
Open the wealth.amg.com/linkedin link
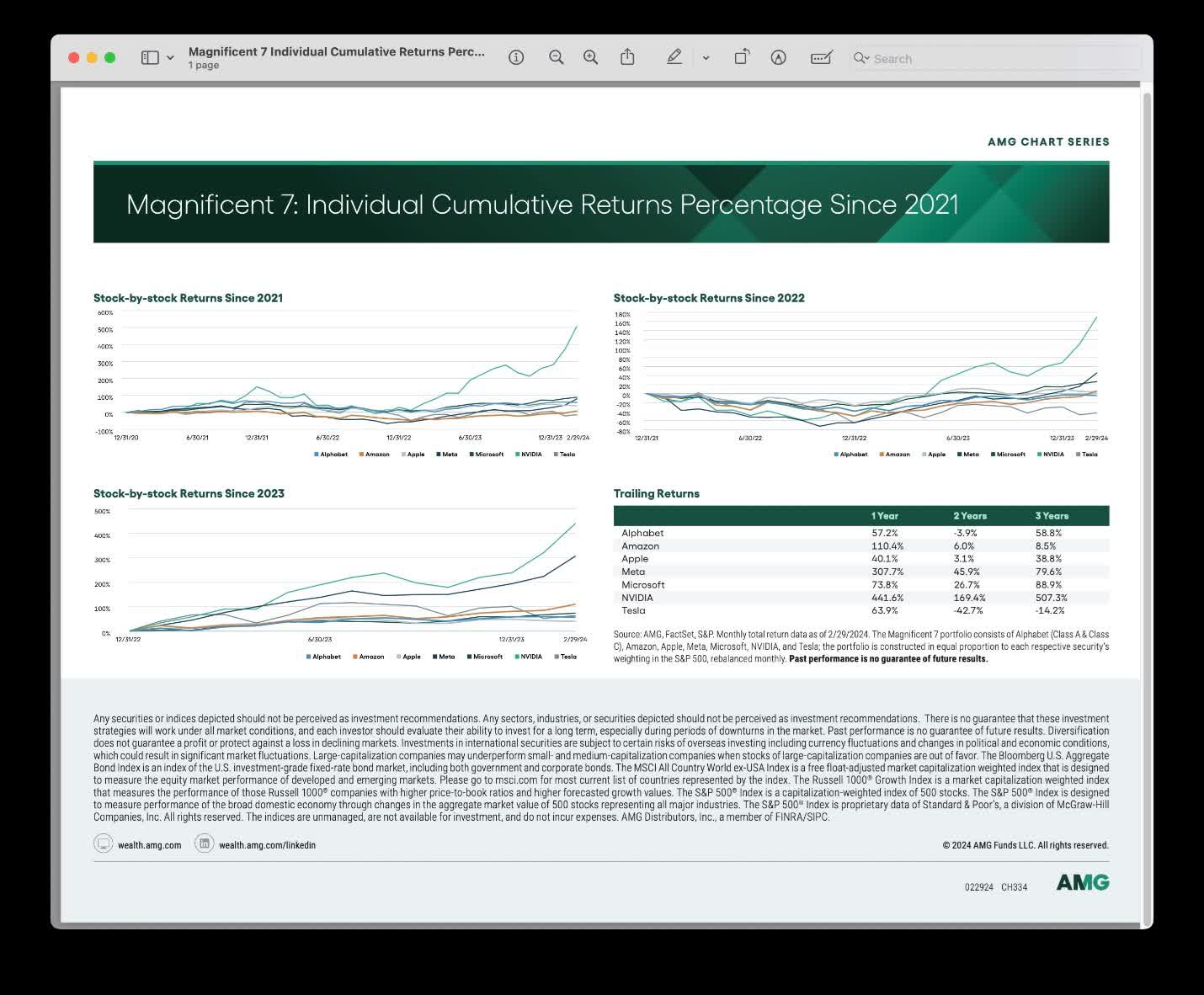pos(267,844)
